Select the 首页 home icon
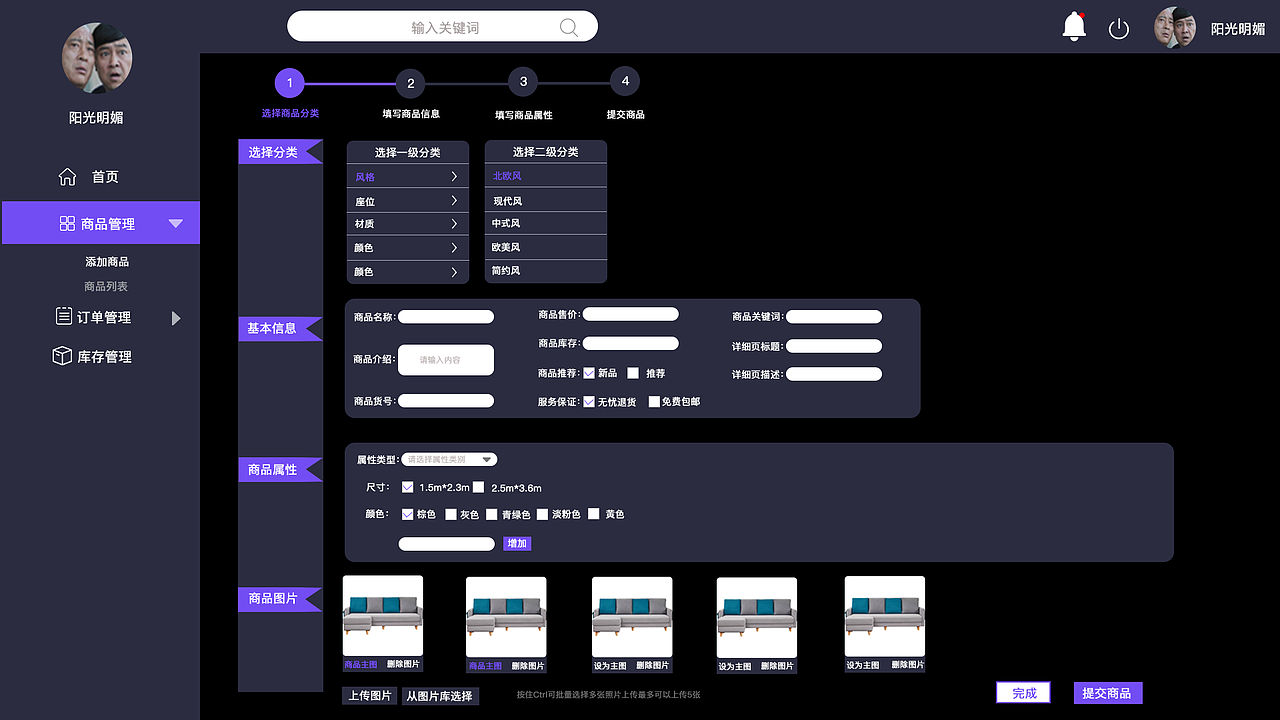The height and width of the screenshot is (720, 1280). [x=67, y=175]
